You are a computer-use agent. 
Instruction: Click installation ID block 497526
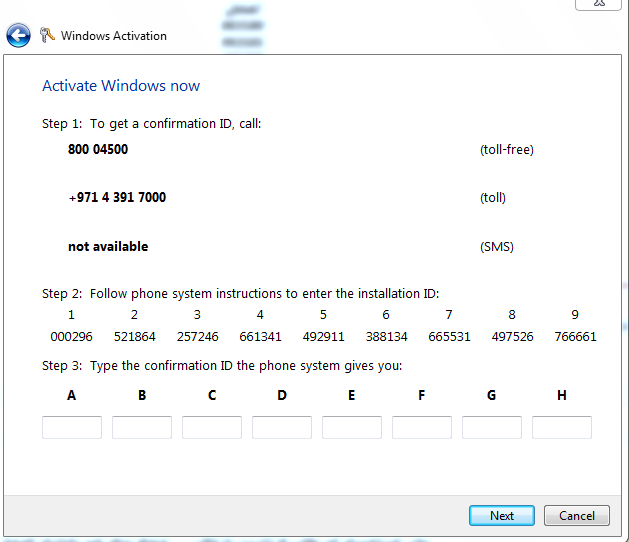click(512, 336)
